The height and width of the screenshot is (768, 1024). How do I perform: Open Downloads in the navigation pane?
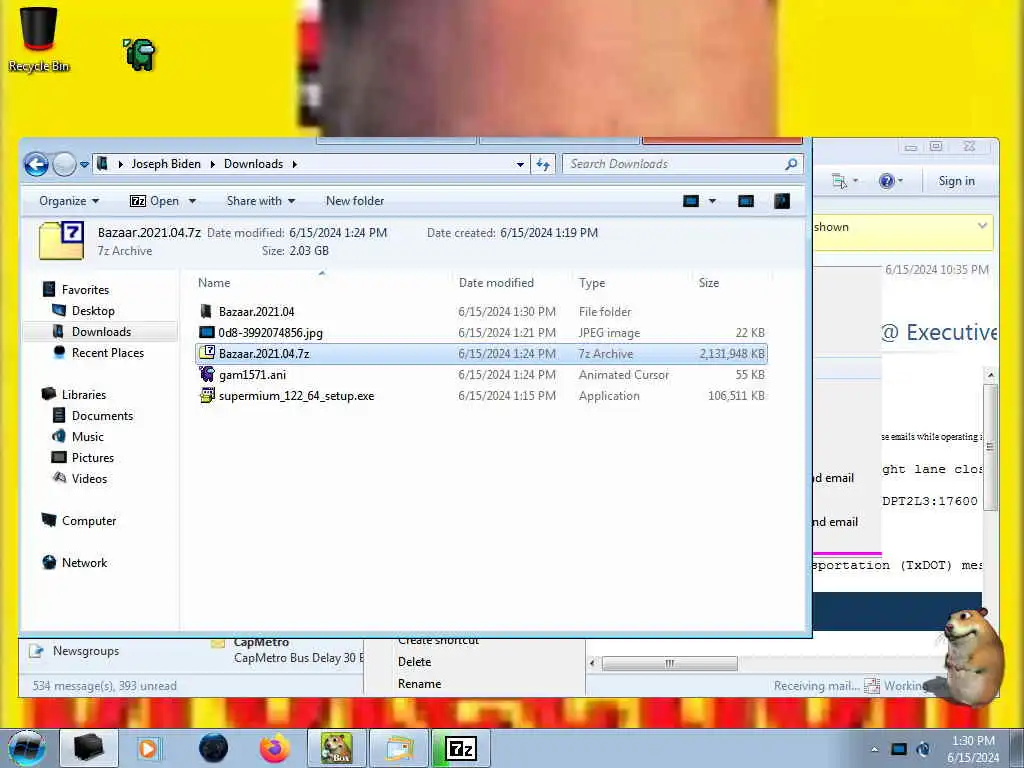[101, 332]
